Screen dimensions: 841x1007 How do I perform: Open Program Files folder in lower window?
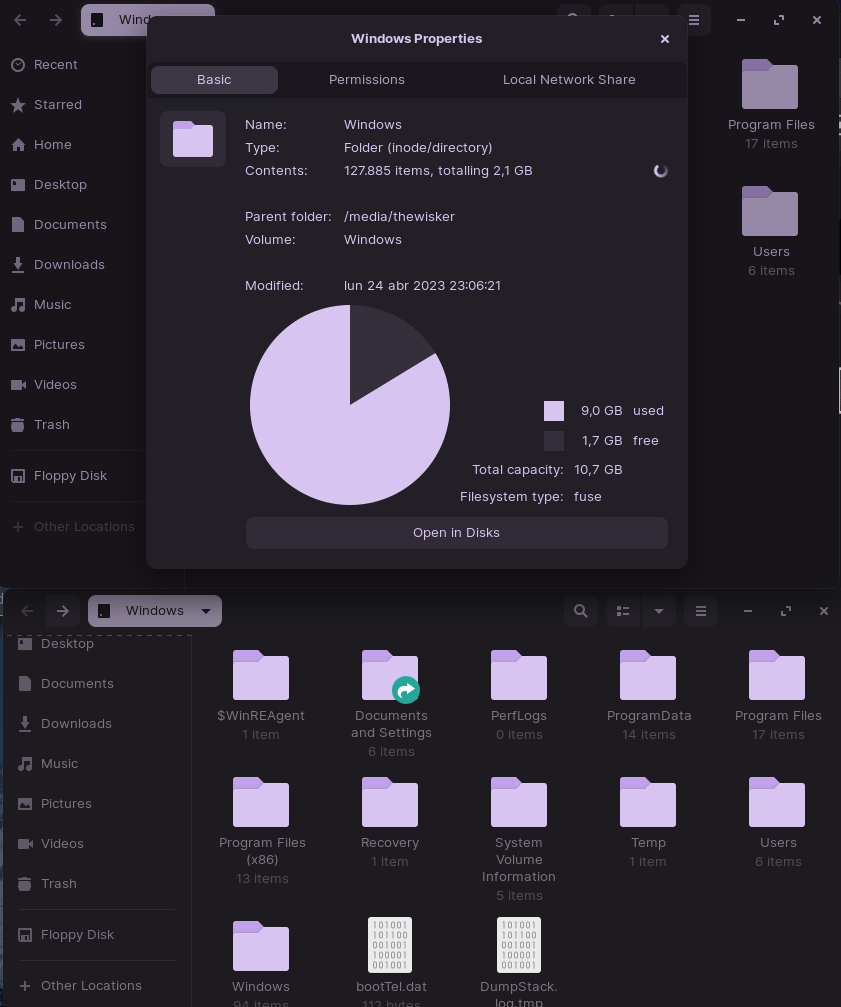coord(777,696)
